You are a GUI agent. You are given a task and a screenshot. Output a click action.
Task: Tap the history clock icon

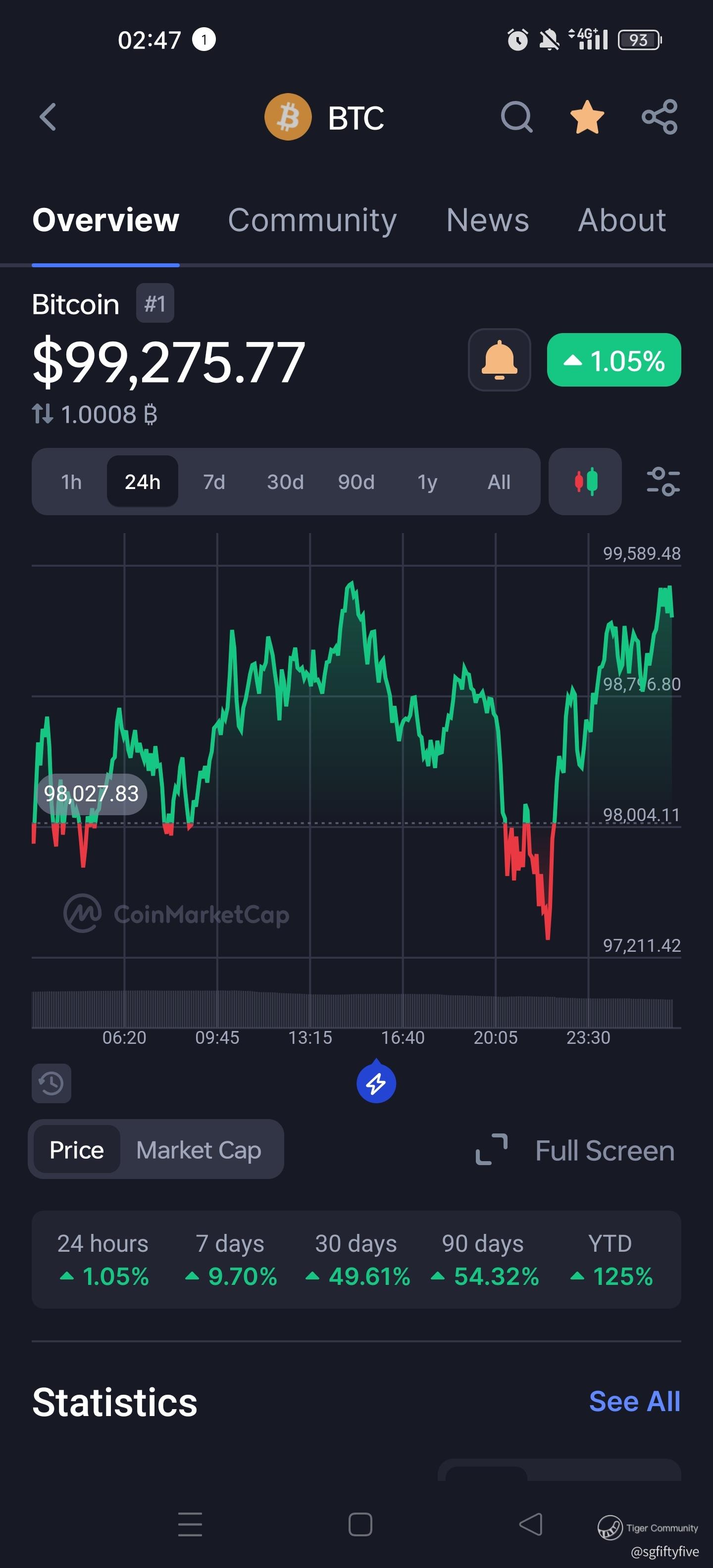(52, 1083)
